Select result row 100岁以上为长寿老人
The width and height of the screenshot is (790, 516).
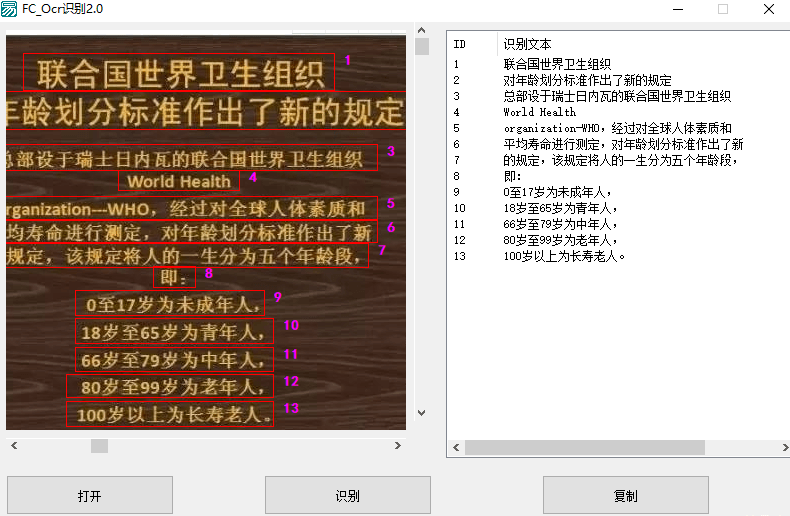[x=619, y=256]
